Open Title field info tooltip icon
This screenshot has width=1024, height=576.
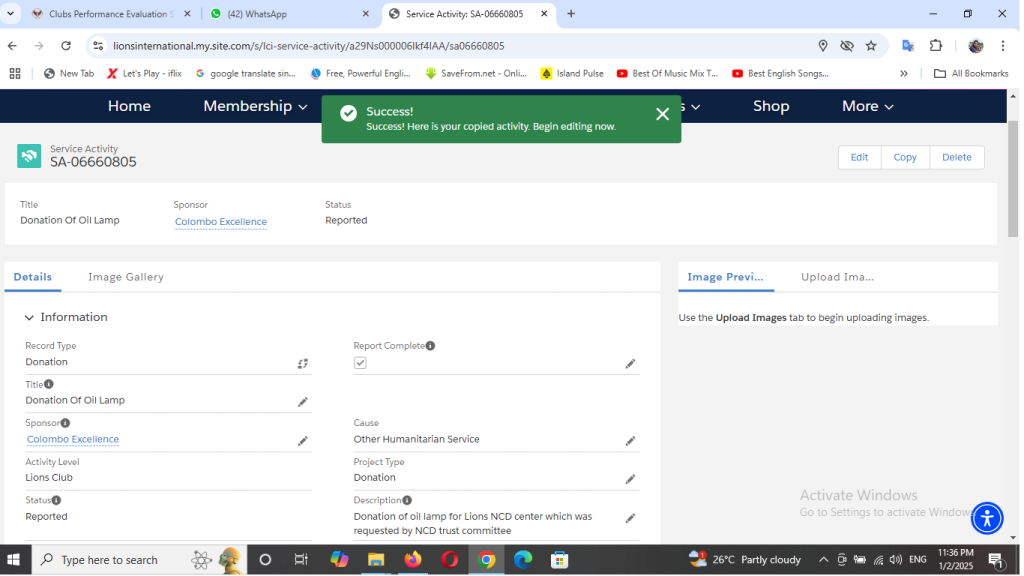49,385
